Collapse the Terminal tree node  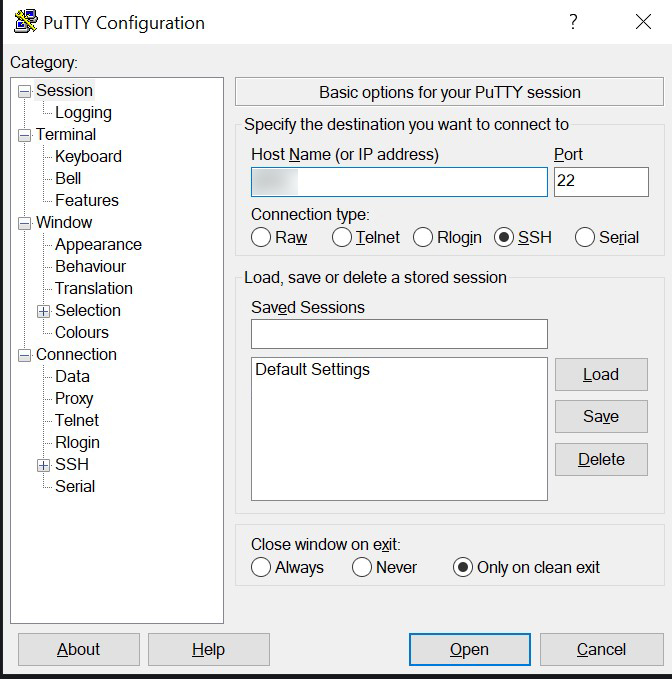[x=25, y=136]
